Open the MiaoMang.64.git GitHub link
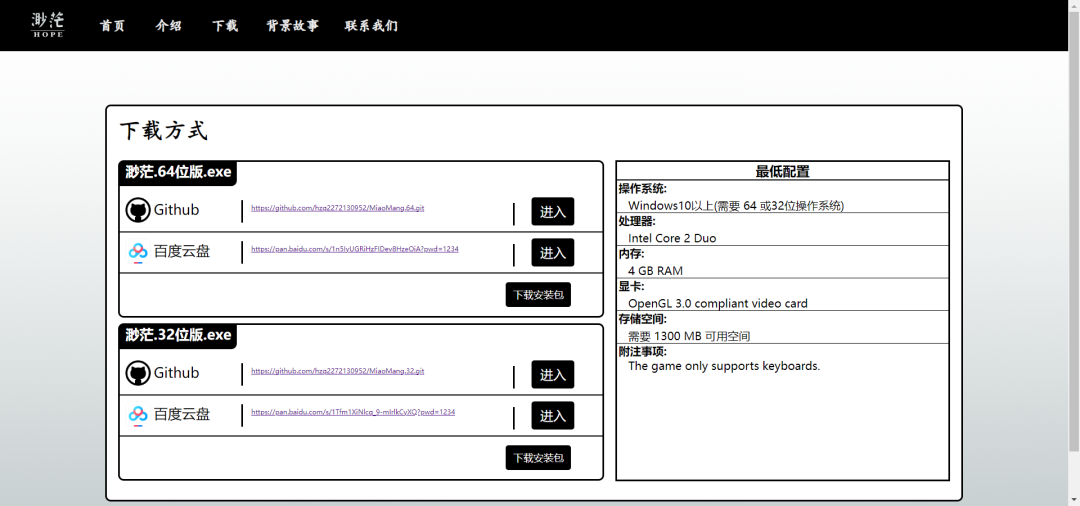Viewport: 1080px width, 506px height. (x=337, y=208)
